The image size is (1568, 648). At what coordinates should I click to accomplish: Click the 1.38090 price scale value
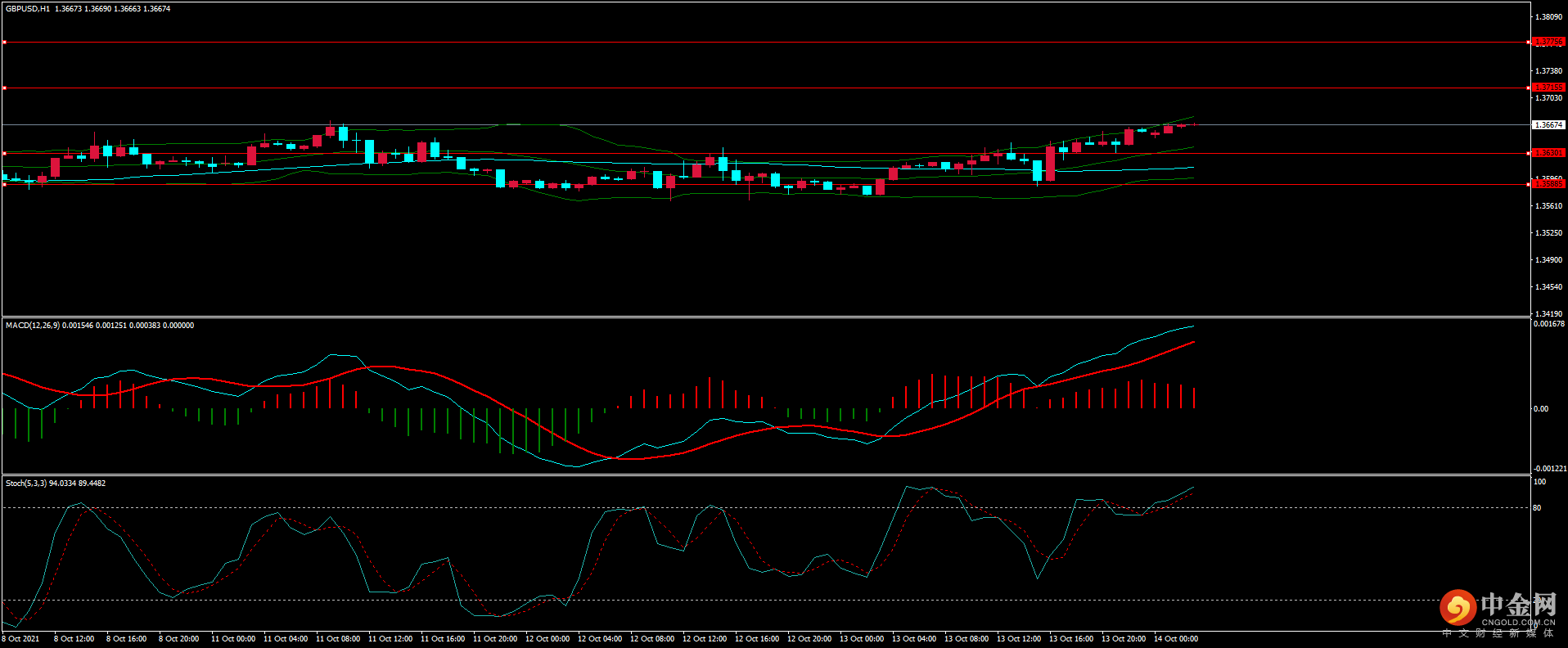click(1548, 17)
